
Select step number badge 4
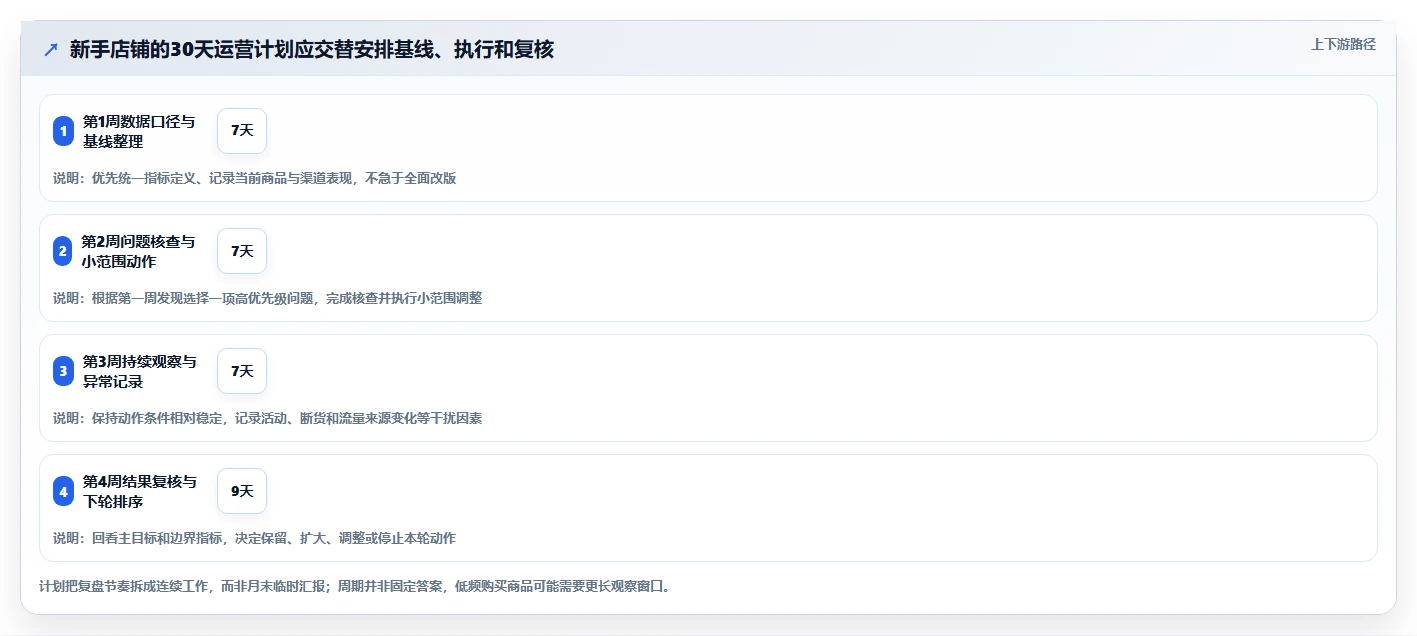tap(63, 491)
